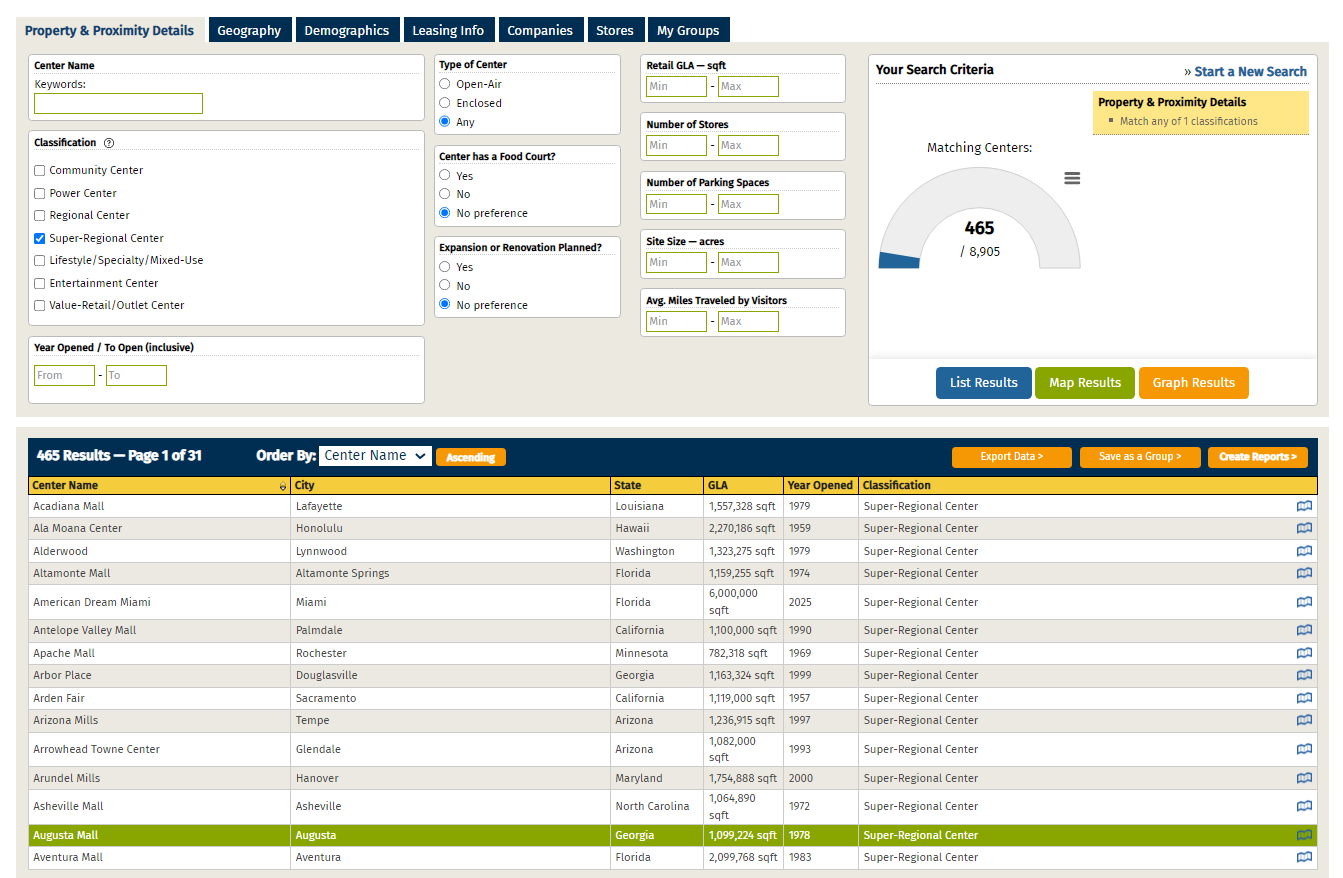This screenshot has width=1343, height=878.
Task: Click the Classification help question-mark icon
Action: [109, 143]
